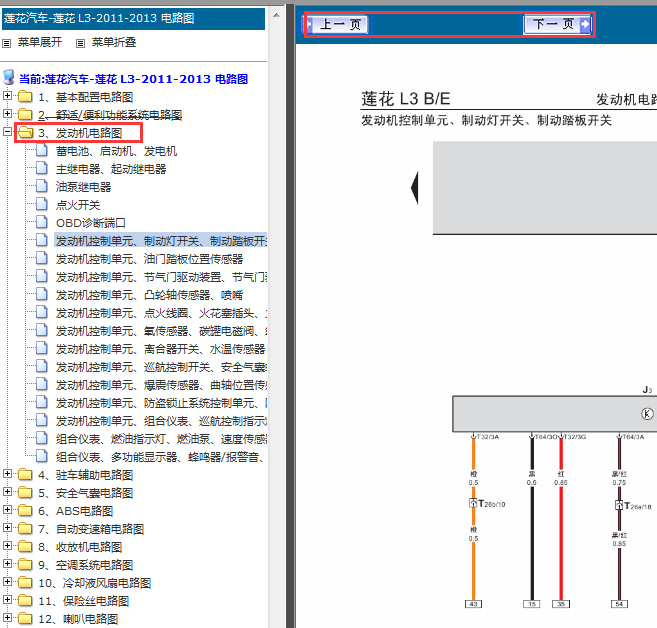Click the 菜单展开 list icon

[7, 43]
